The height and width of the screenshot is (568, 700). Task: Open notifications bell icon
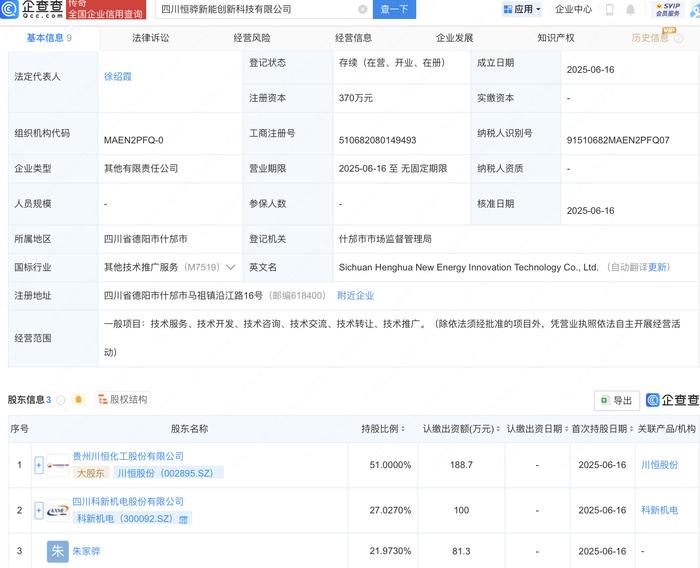[630, 9]
